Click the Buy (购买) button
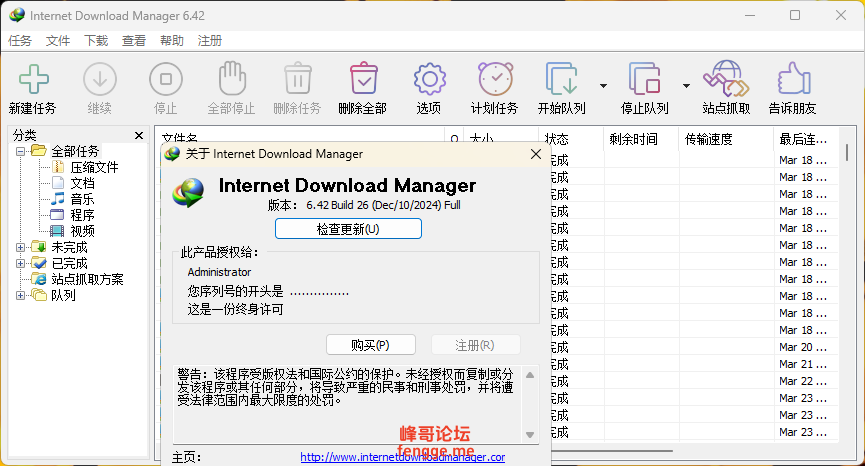 pos(371,345)
